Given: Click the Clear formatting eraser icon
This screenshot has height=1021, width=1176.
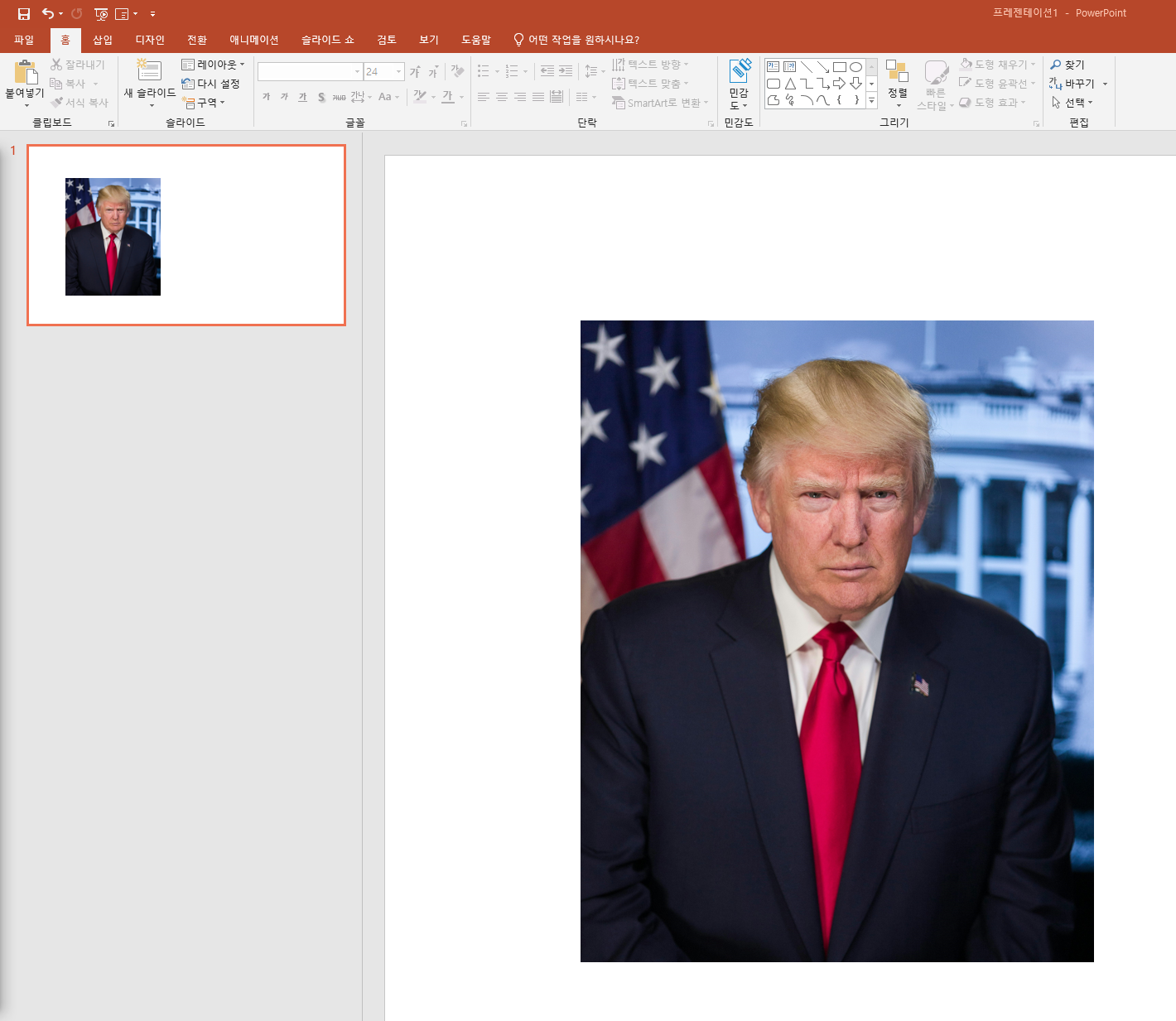Looking at the screenshot, I should click(457, 72).
